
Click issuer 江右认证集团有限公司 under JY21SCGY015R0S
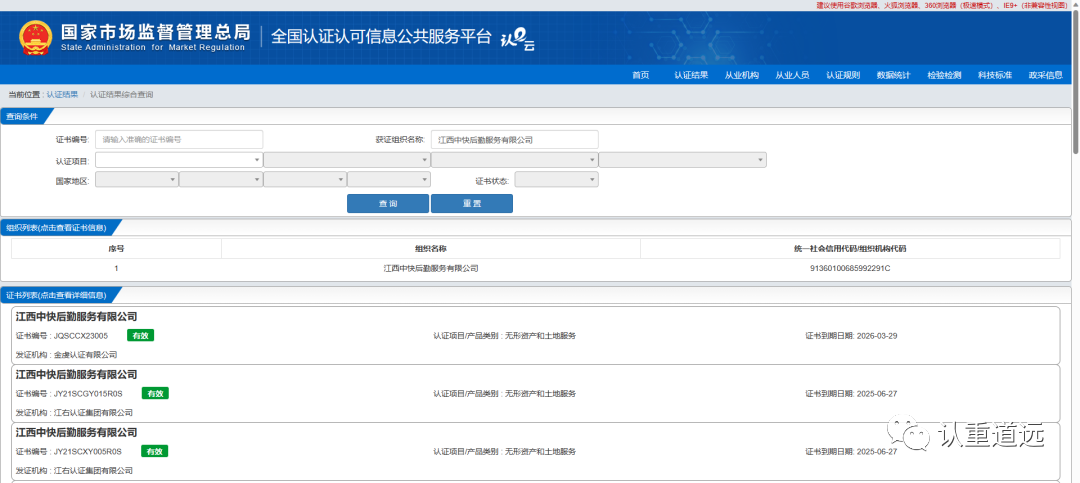click(x=94, y=413)
